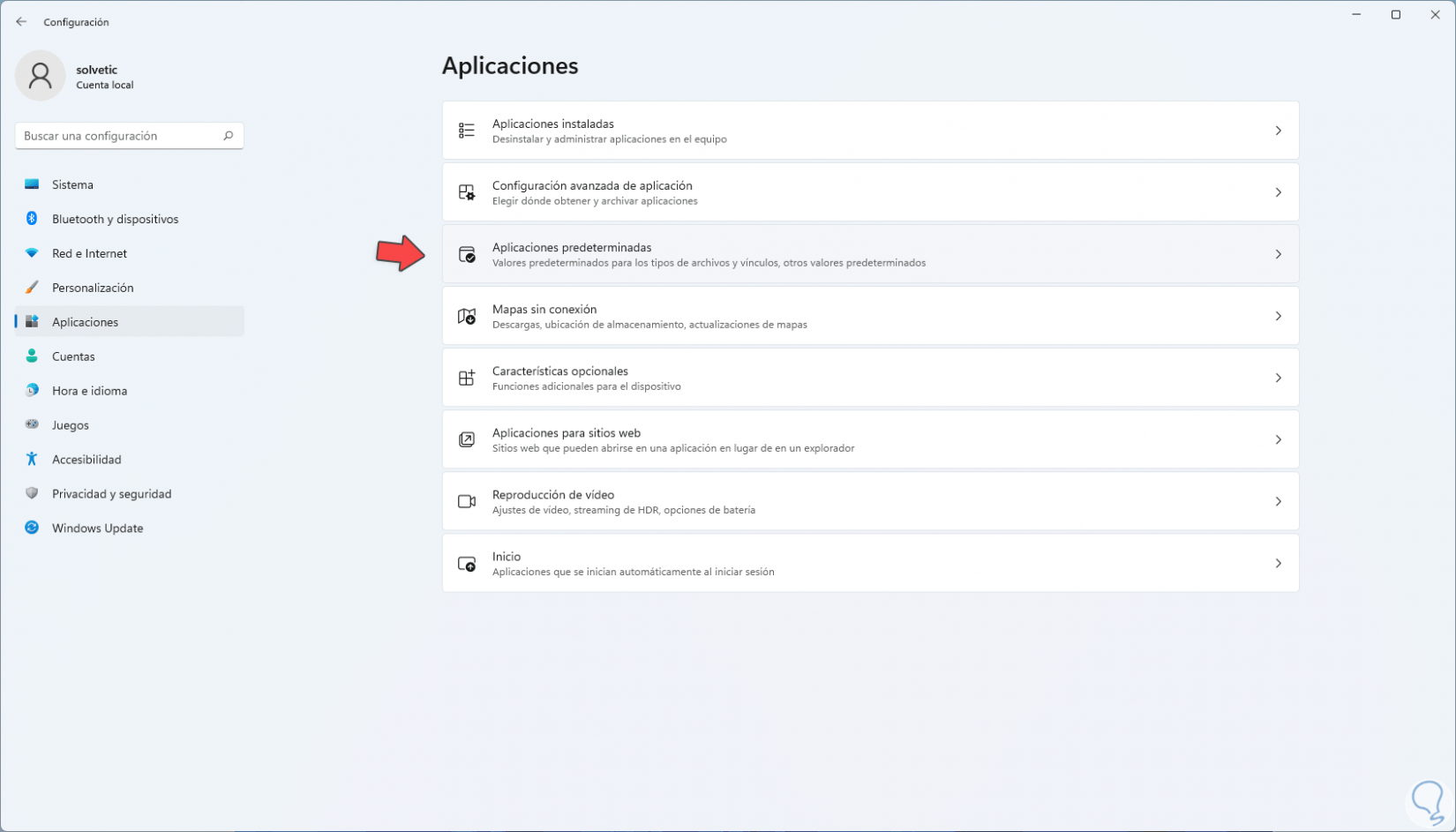
Task: Click the Accesibilidad sidebar icon
Action: coord(32,459)
